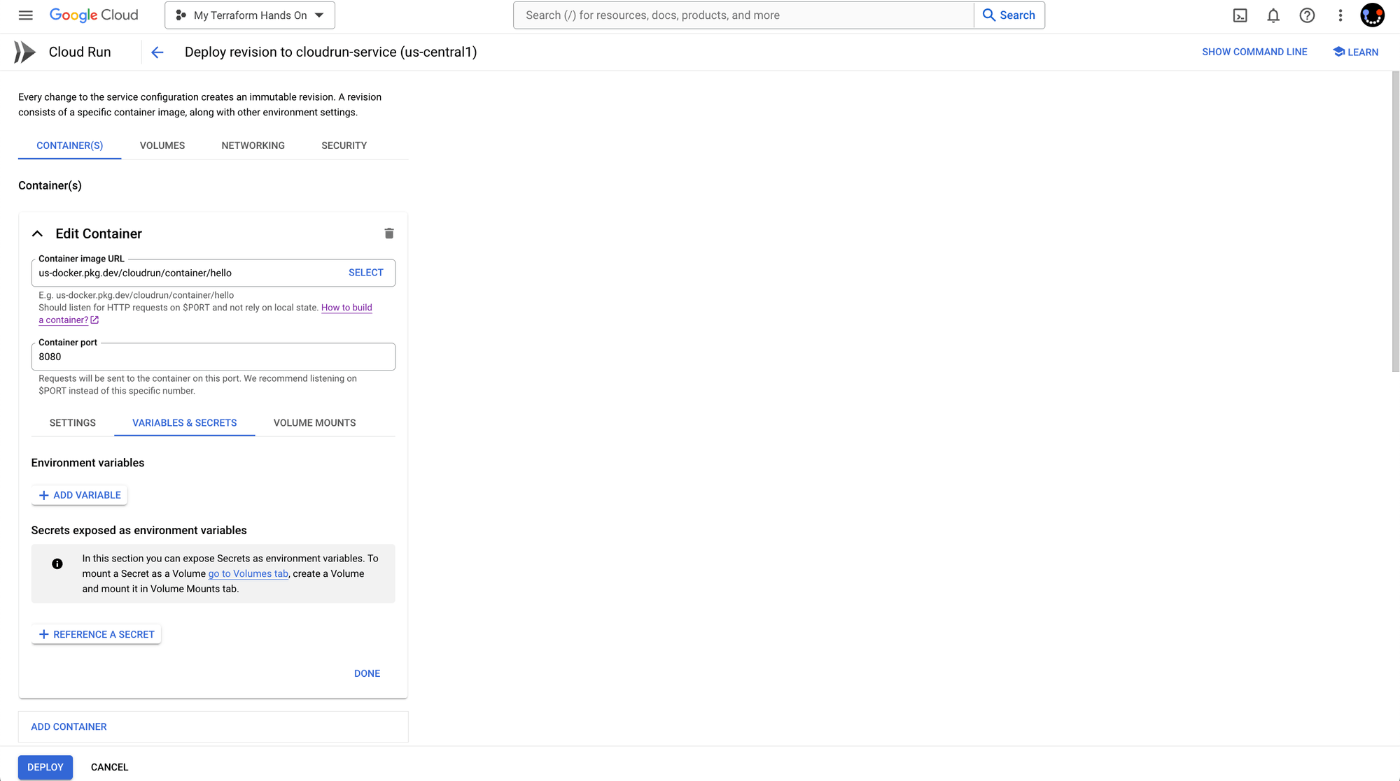Open the My Terraform Hands On project picker
Viewport: 1400px width, 781px height.
pyautogui.click(x=250, y=15)
